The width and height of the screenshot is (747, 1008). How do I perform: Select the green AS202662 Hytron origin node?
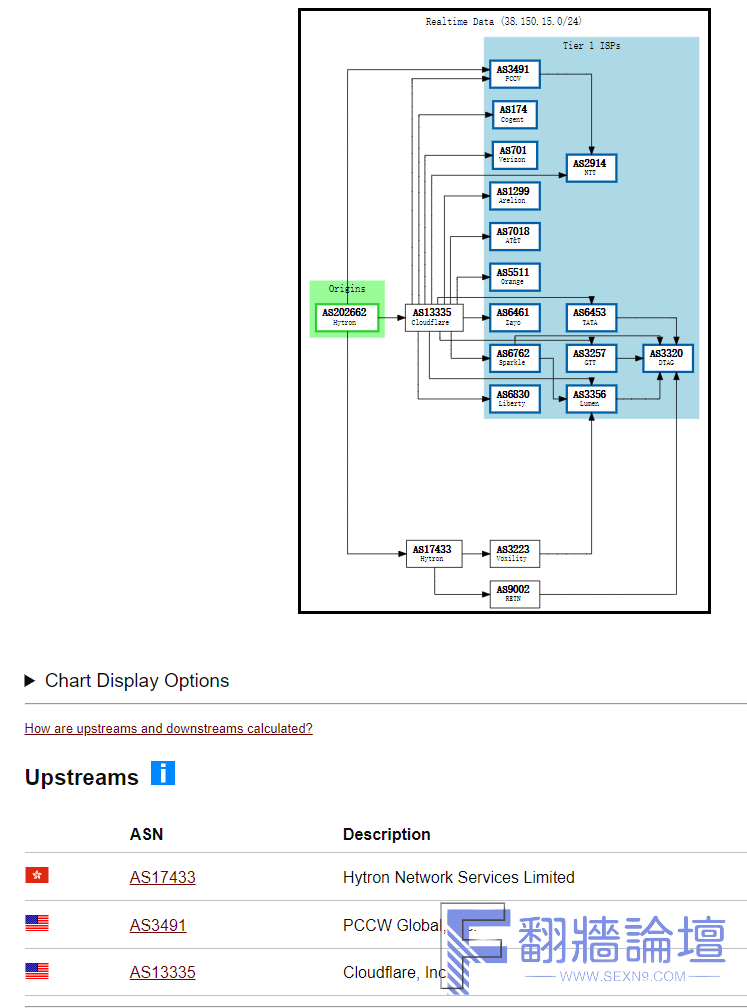[x=346, y=317]
